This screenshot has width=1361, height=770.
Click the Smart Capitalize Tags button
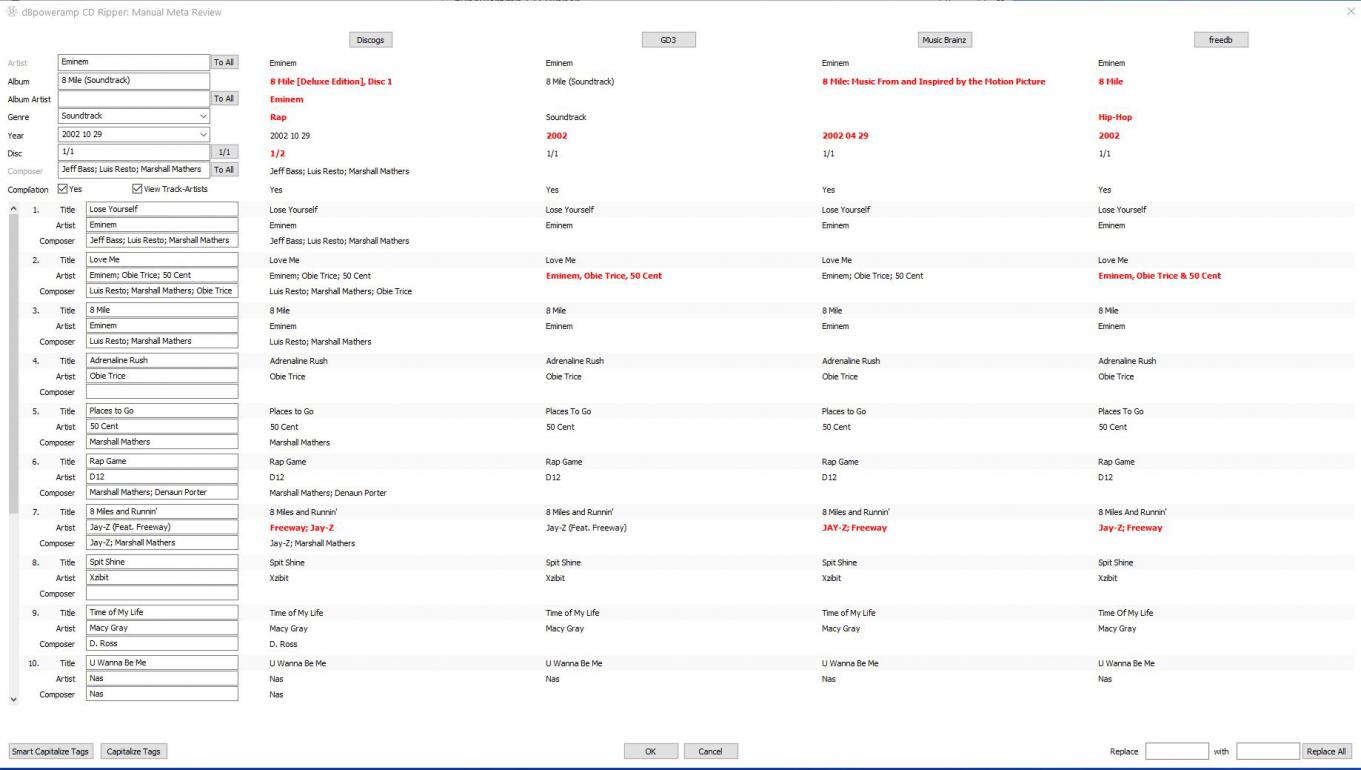click(x=51, y=751)
